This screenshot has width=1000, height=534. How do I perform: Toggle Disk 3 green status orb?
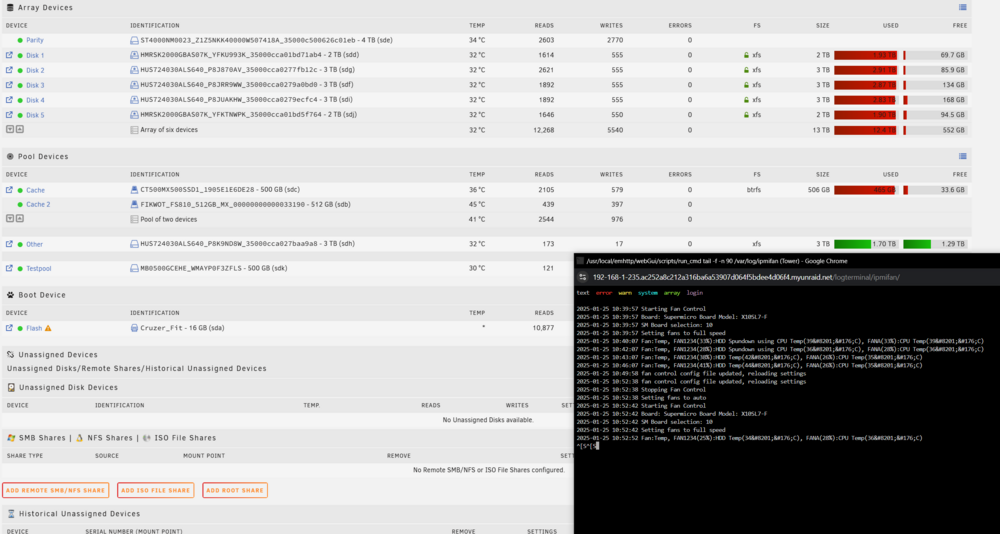tap(20, 85)
